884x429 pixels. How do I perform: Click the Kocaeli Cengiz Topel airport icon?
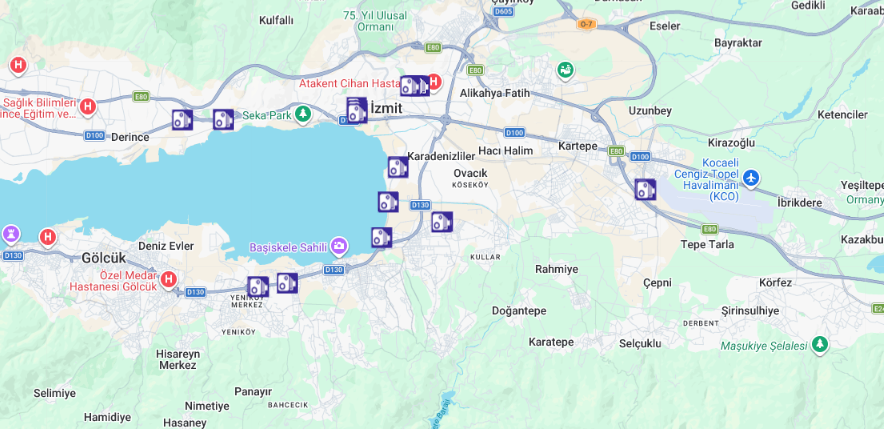(751, 178)
